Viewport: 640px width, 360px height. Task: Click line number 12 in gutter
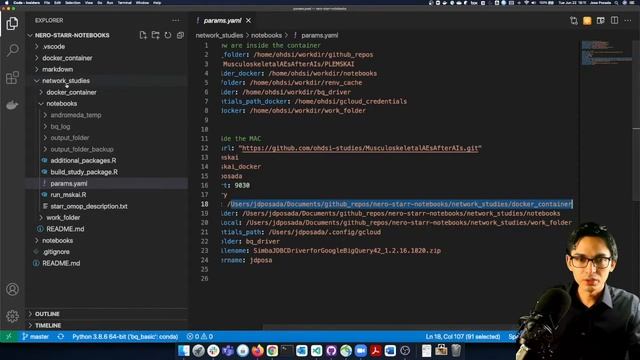coord(204,148)
